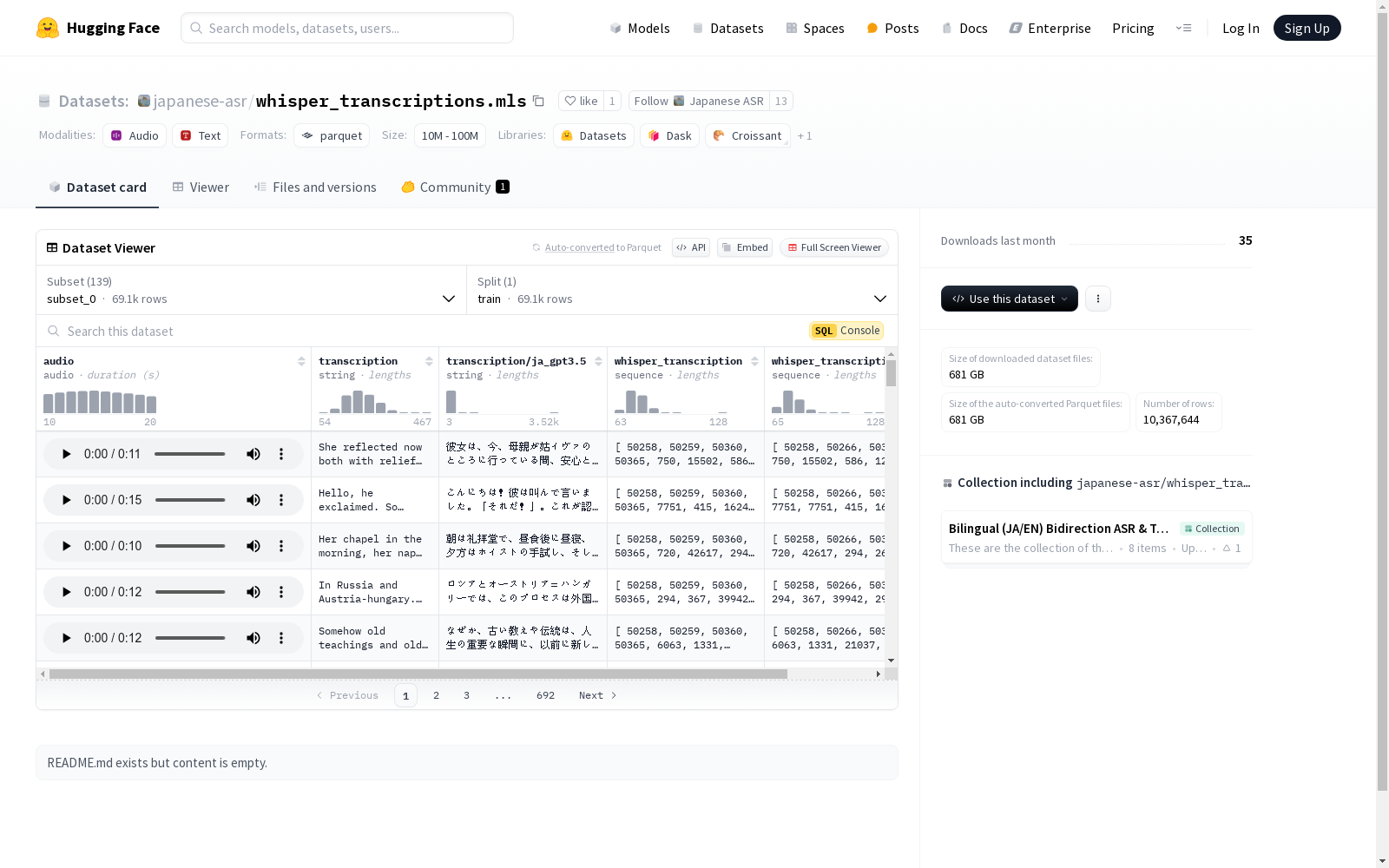The height and width of the screenshot is (868, 1389).
Task: Expand the Subset selector dropdown
Action: (x=252, y=290)
